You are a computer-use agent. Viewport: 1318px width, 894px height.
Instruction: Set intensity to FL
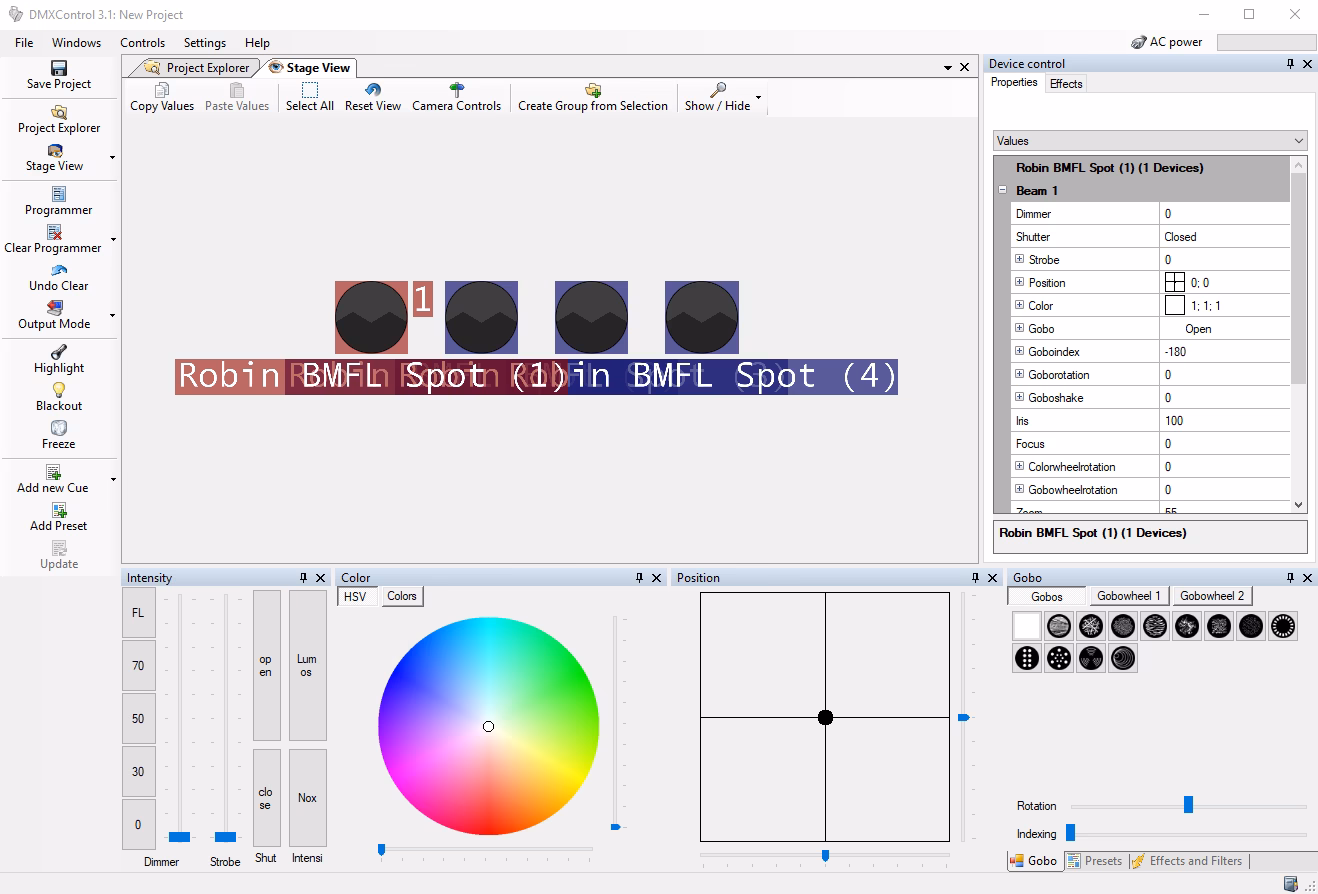139,613
